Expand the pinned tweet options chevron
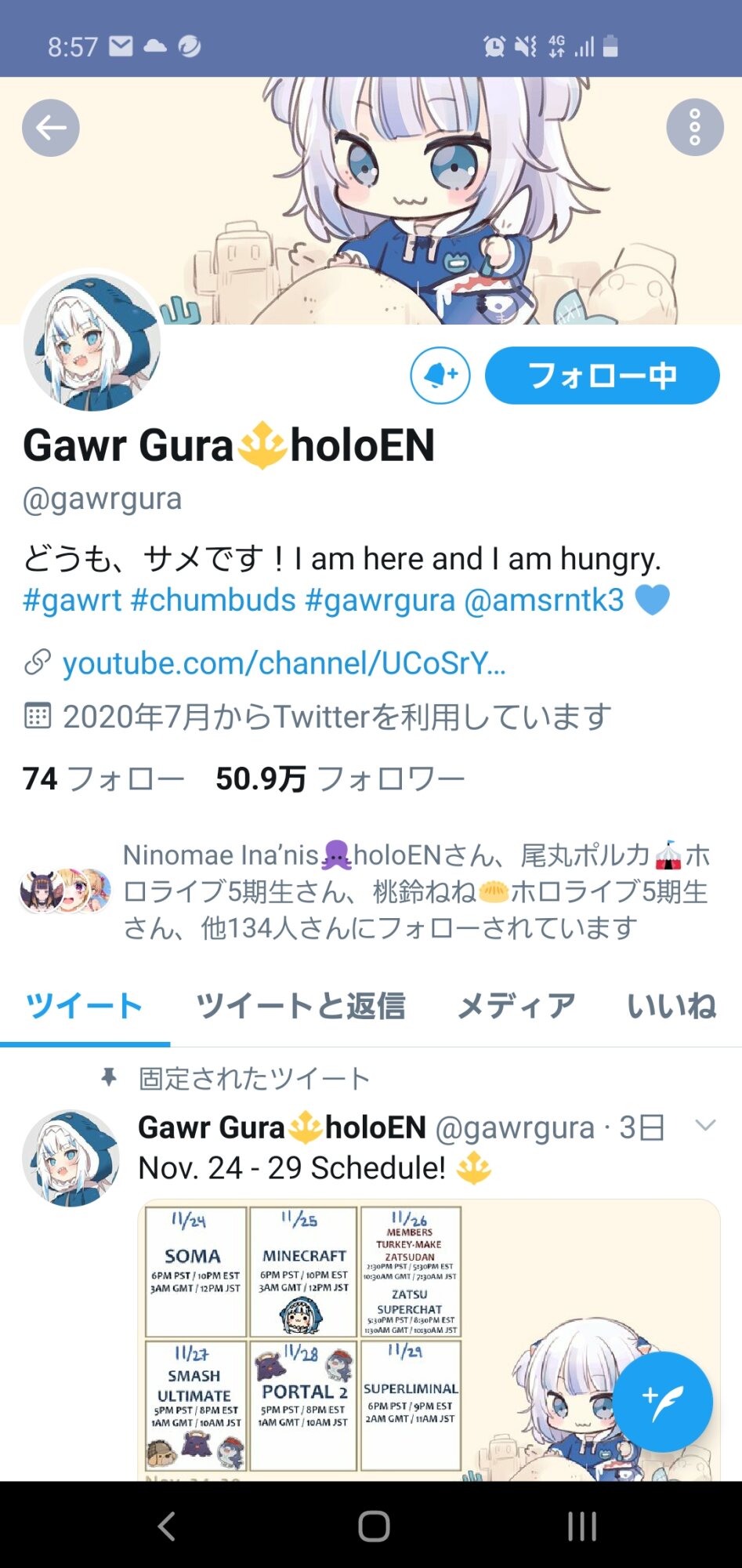 (705, 1126)
